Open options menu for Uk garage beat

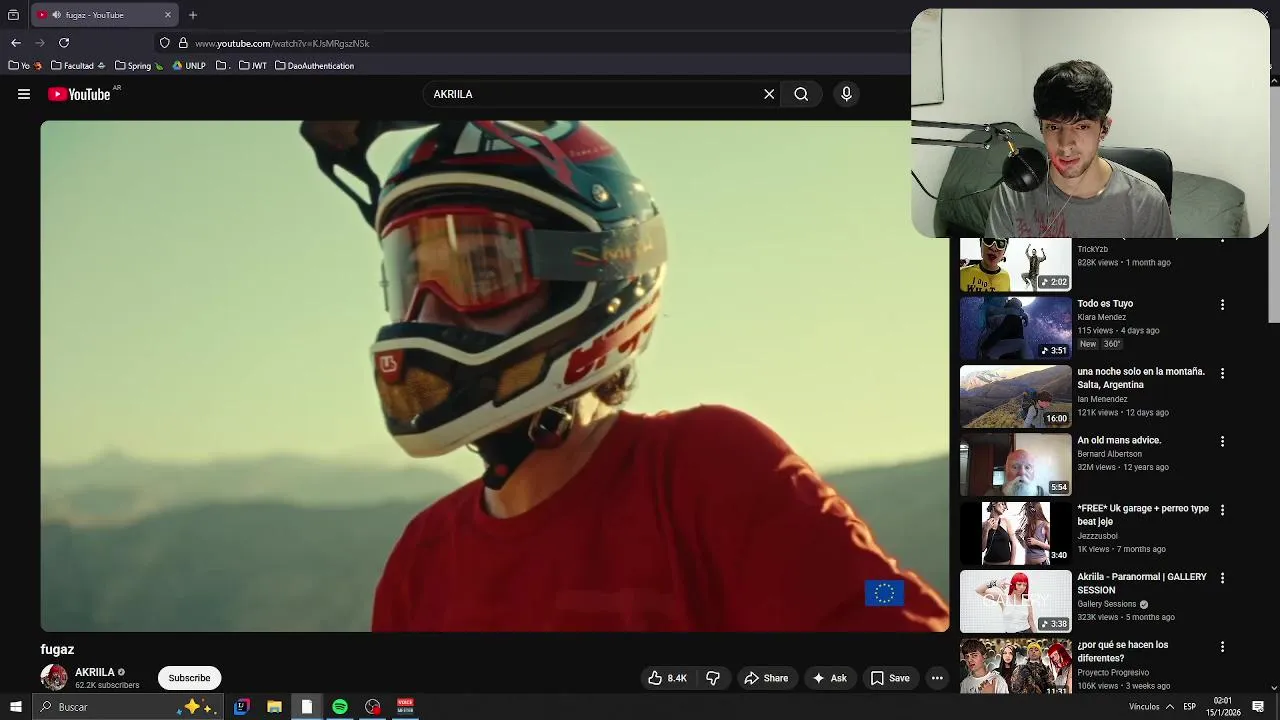point(1222,510)
